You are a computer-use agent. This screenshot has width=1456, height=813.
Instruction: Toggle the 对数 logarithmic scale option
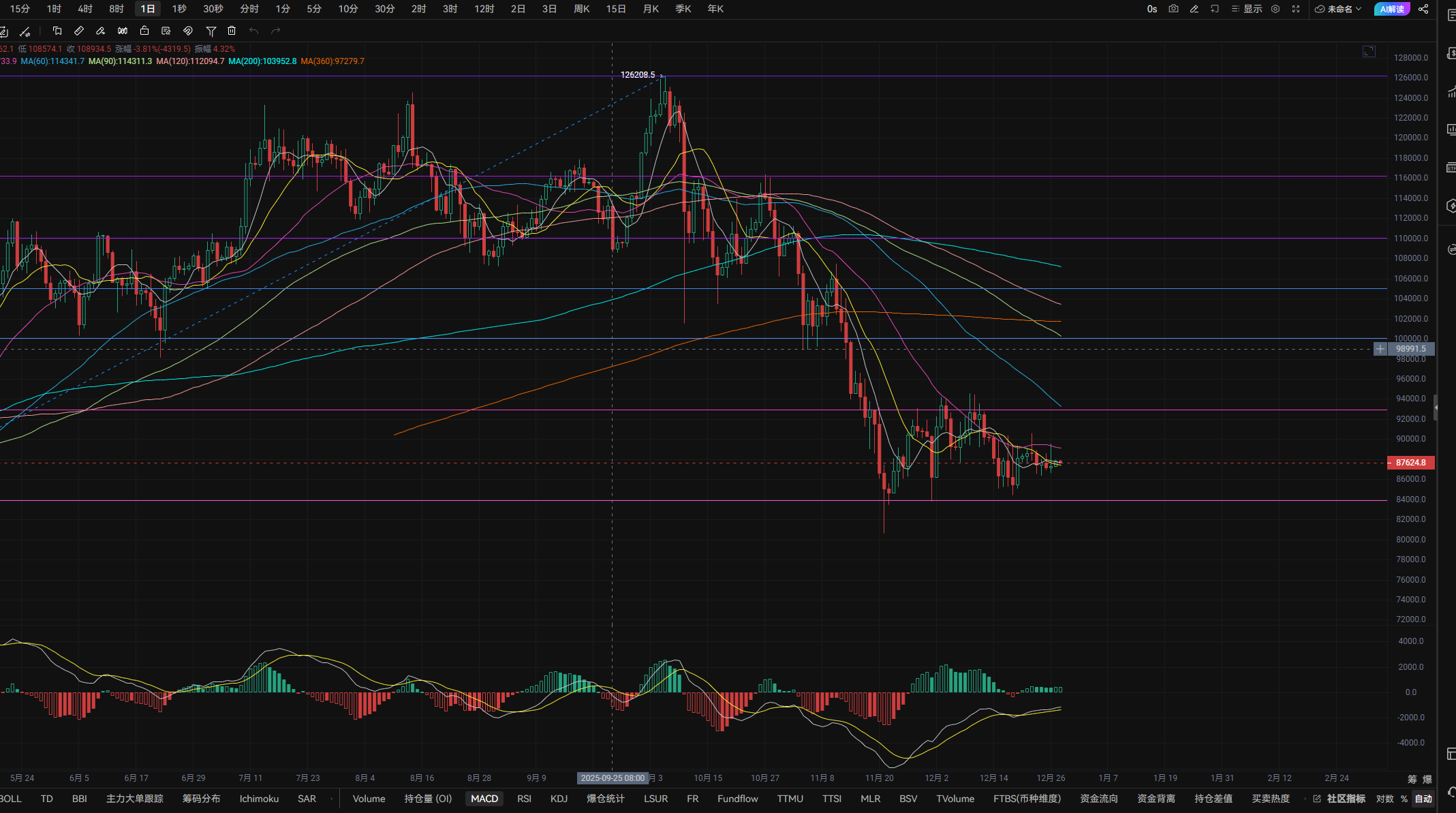1384,799
